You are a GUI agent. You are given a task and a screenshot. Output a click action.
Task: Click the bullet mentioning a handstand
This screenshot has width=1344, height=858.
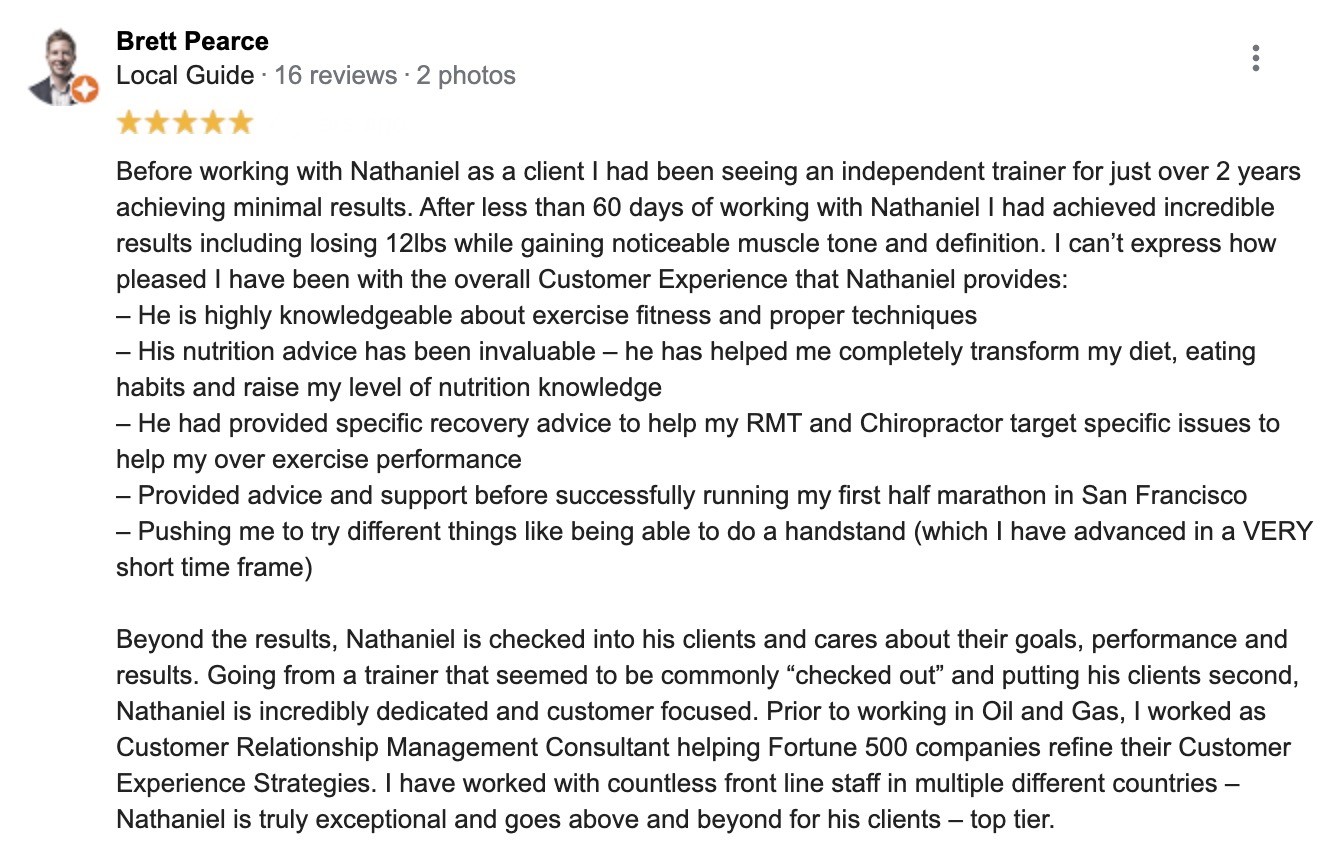(x=713, y=532)
